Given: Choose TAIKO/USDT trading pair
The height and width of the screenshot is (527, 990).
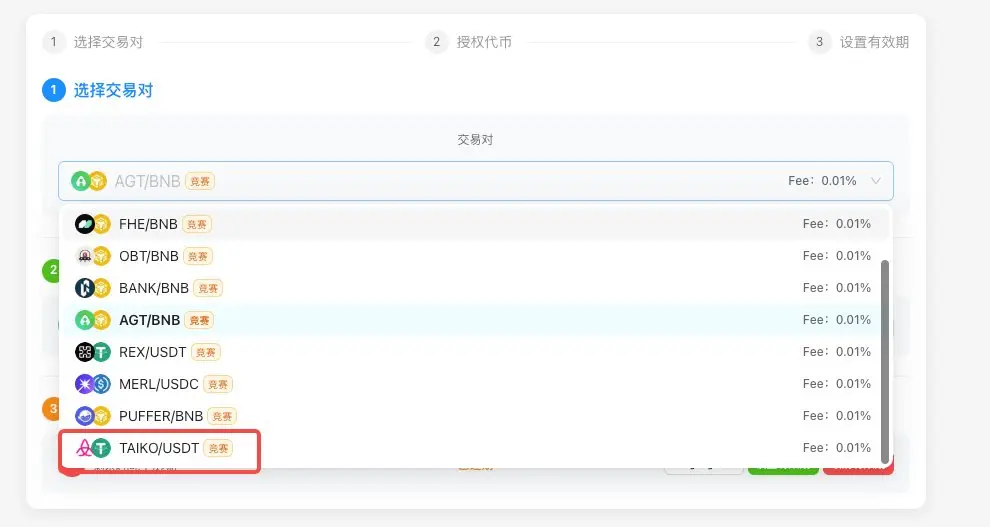Looking at the screenshot, I should (x=475, y=448).
